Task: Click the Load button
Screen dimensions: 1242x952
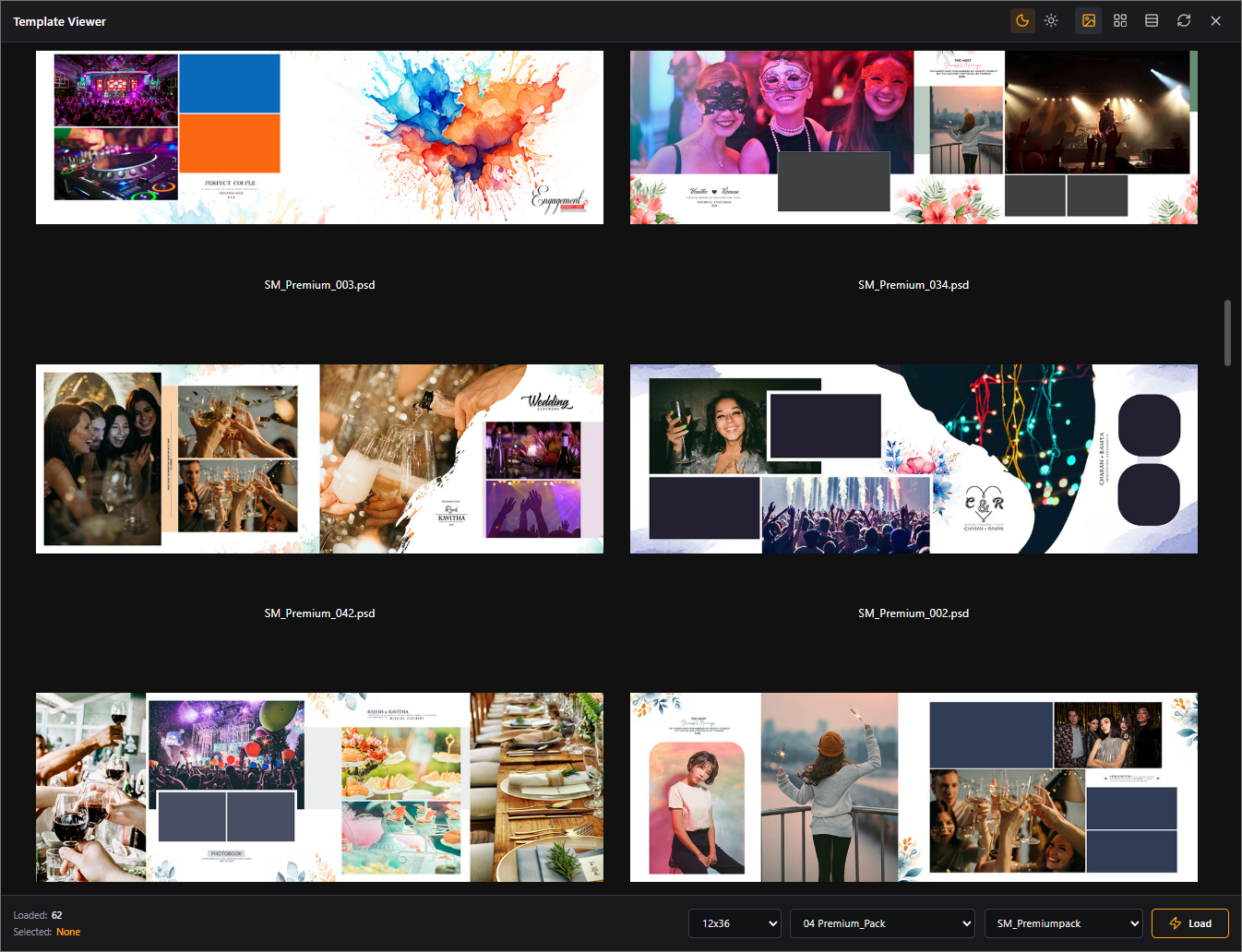Action: [x=1190, y=923]
